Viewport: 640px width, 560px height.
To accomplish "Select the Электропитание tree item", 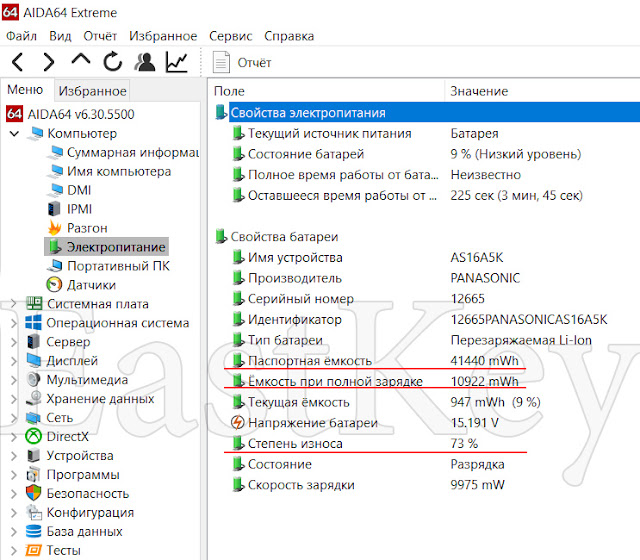I will [106, 247].
